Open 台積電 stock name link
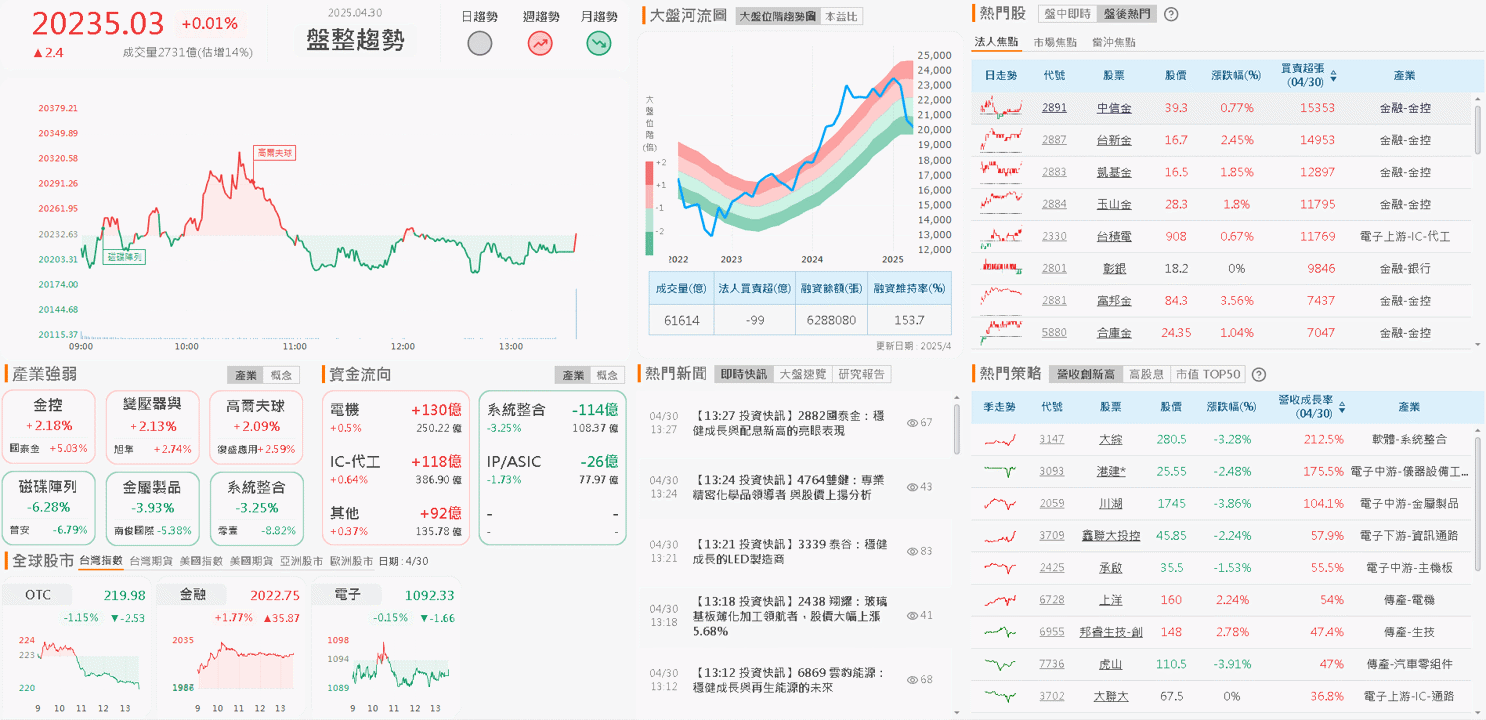The width and height of the screenshot is (1486, 720). [1114, 236]
